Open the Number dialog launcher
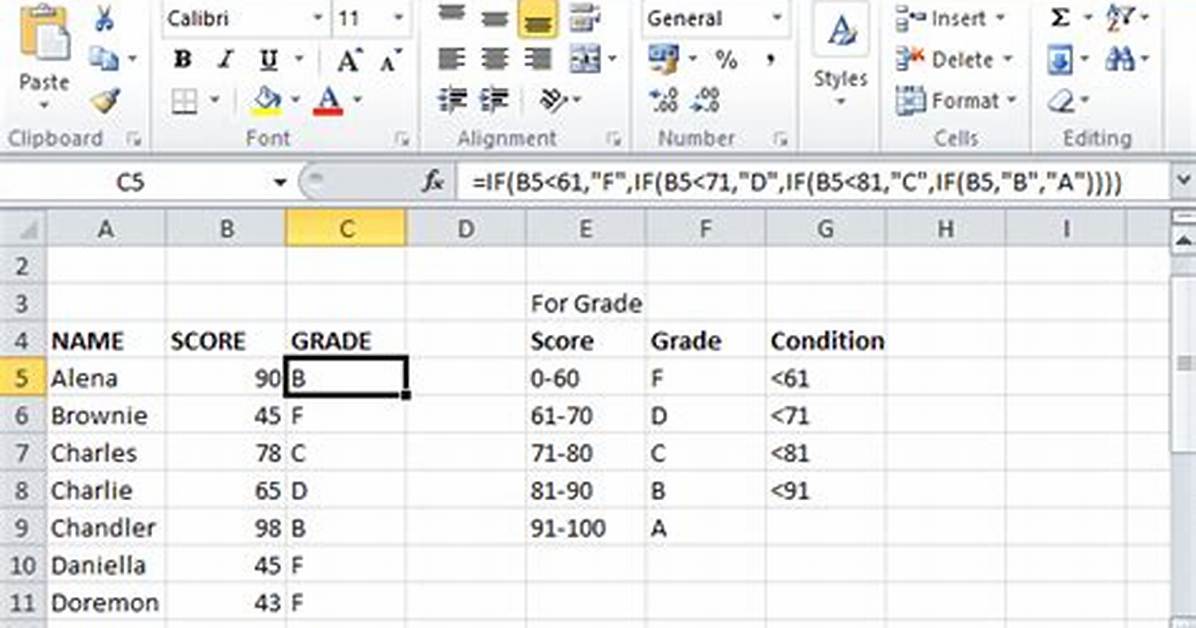Viewport: 1196px width, 628px height. [780, 139]
